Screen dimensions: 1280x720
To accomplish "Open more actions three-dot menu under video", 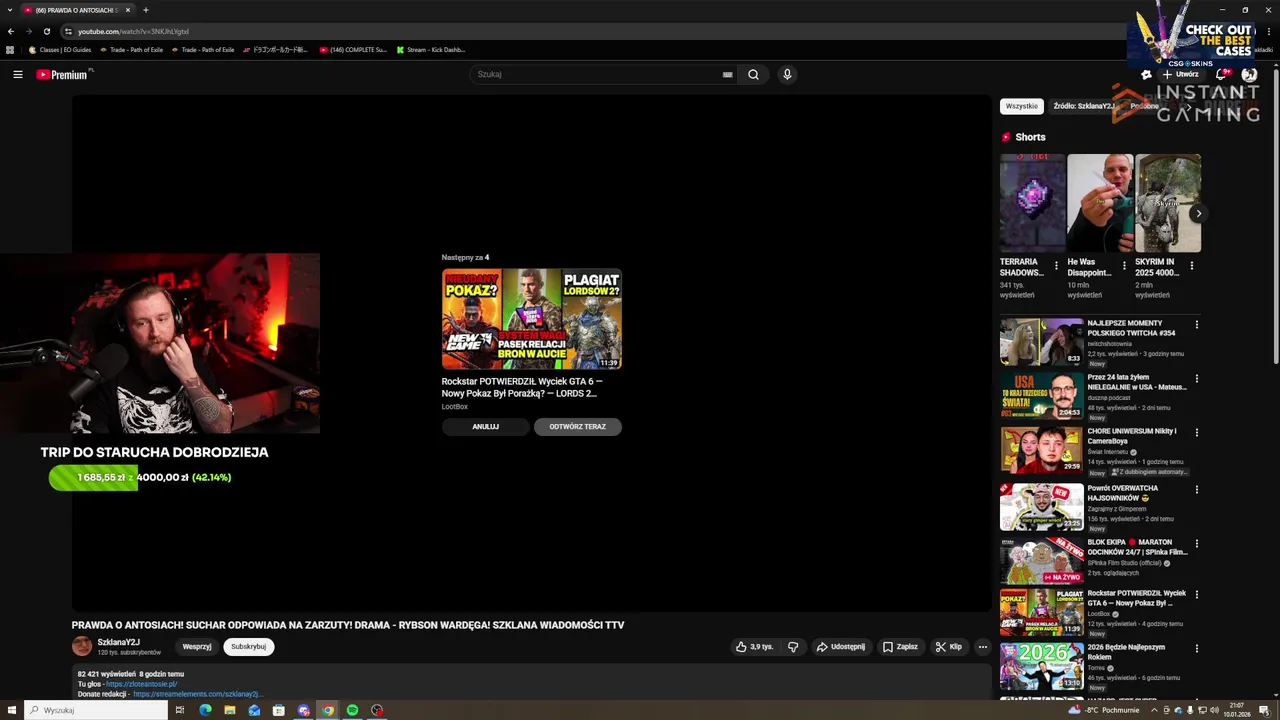I will click(x=982, y=647).
